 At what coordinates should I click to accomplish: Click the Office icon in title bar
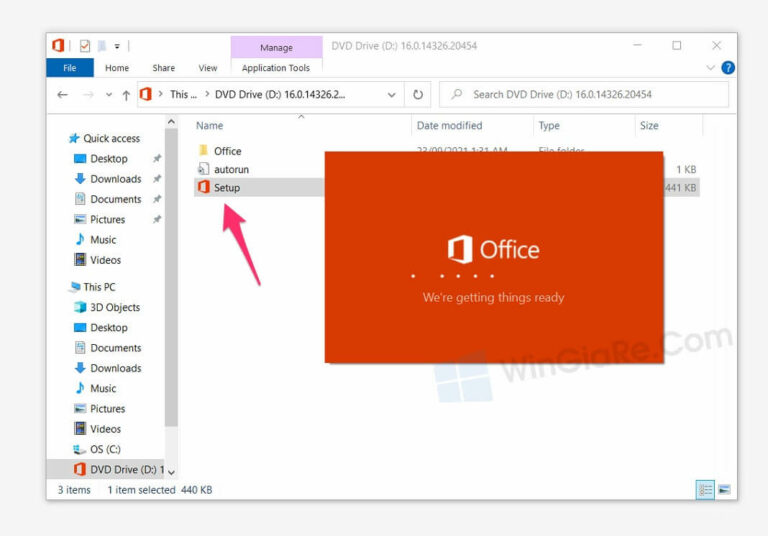click(58, 46)
